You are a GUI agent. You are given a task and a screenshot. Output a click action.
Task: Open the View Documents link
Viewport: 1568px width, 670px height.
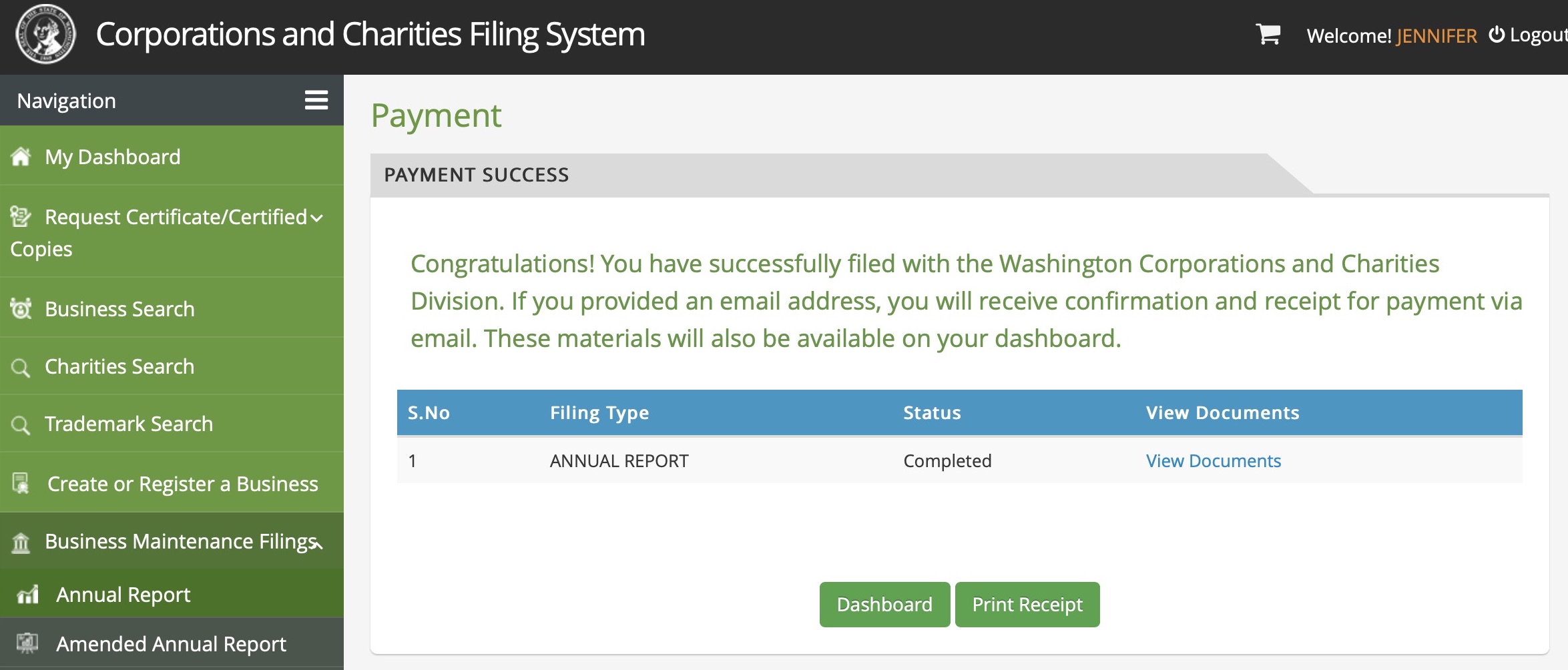(x=1213, y=460)
